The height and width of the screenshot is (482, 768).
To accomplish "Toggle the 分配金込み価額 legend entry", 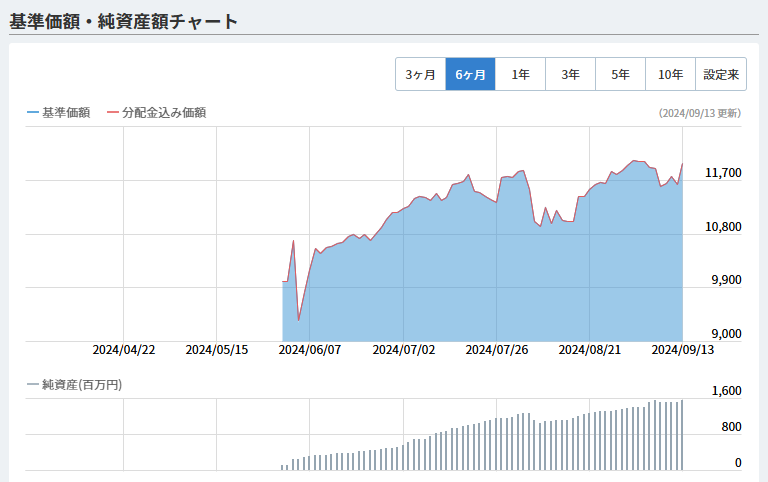I will 157,113.
